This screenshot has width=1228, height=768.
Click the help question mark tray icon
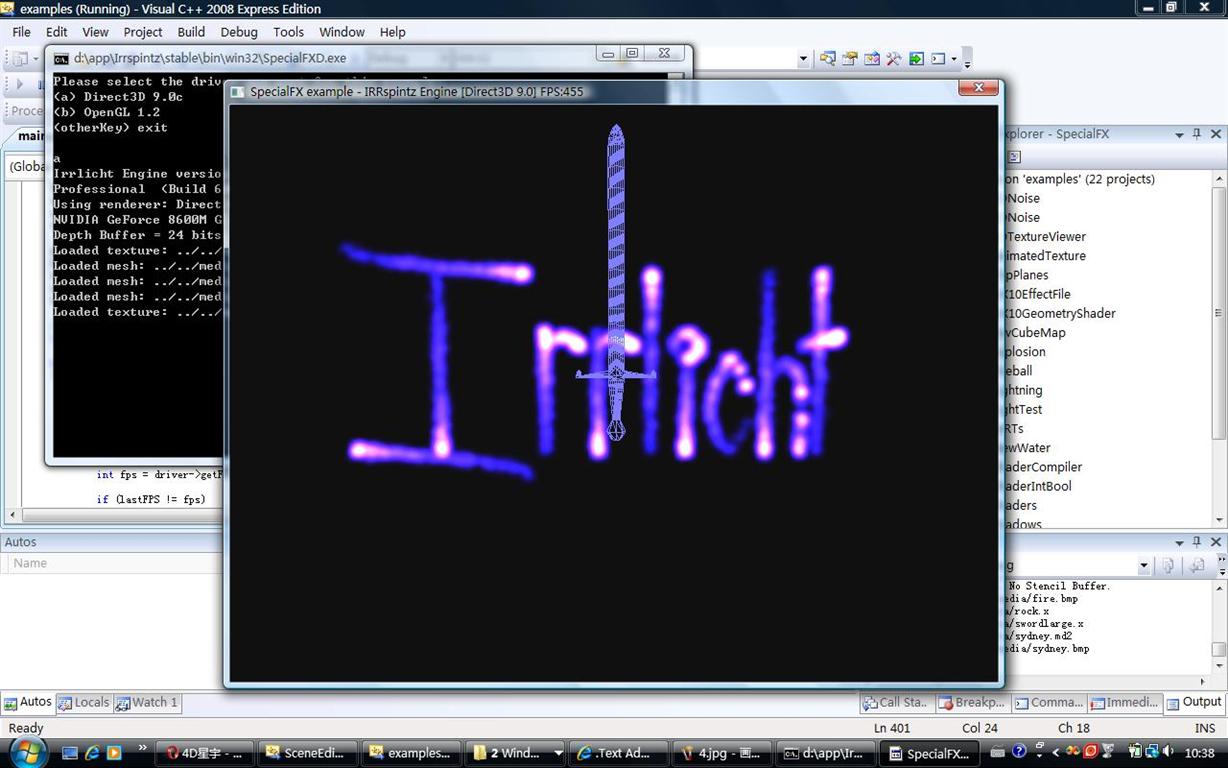click(x=1019, y=751)
